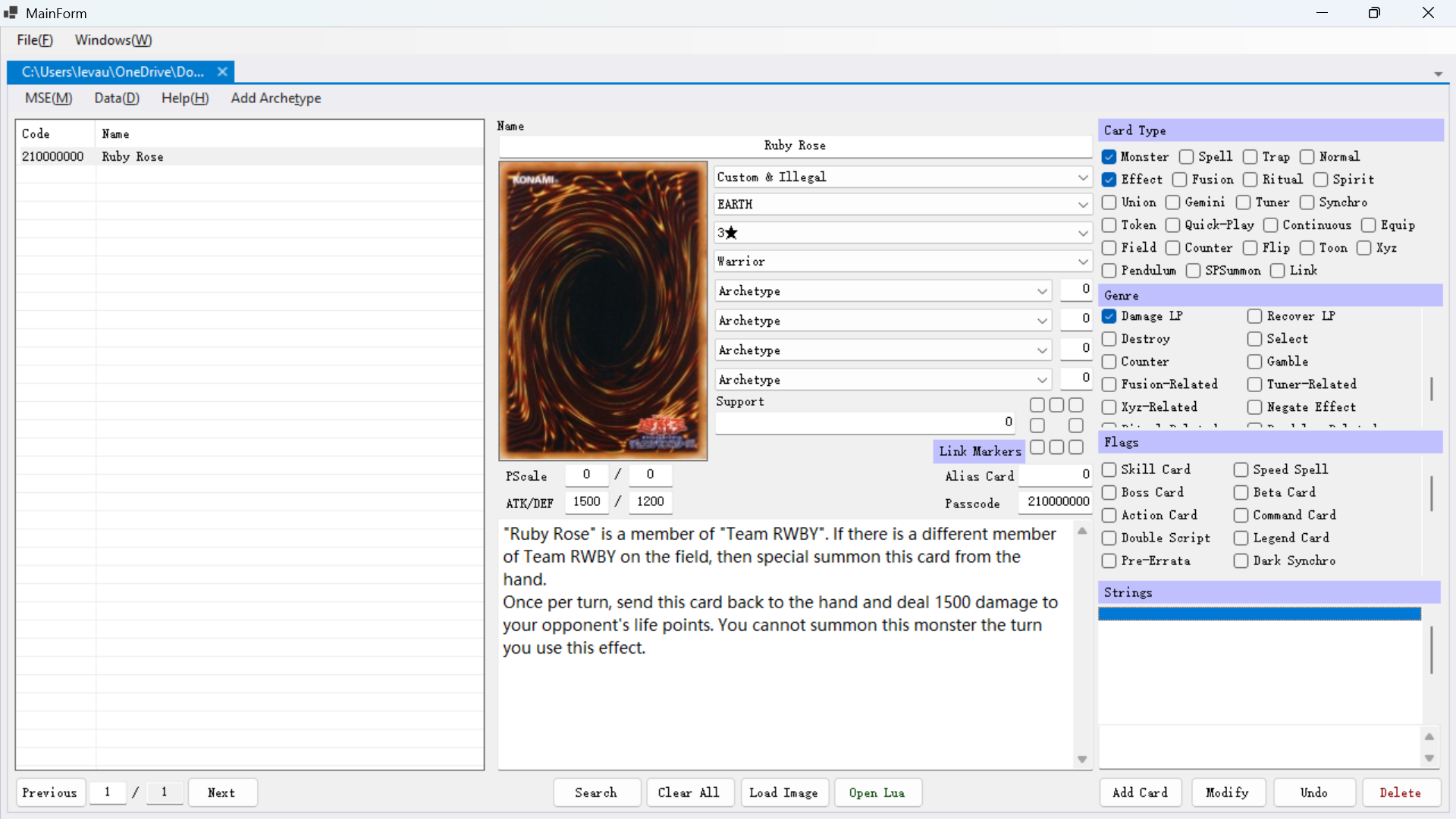This screenshot has height=819, width=1456.
Task: Open the Custom & Illegal format dropdown
Action: (1083, 177)
